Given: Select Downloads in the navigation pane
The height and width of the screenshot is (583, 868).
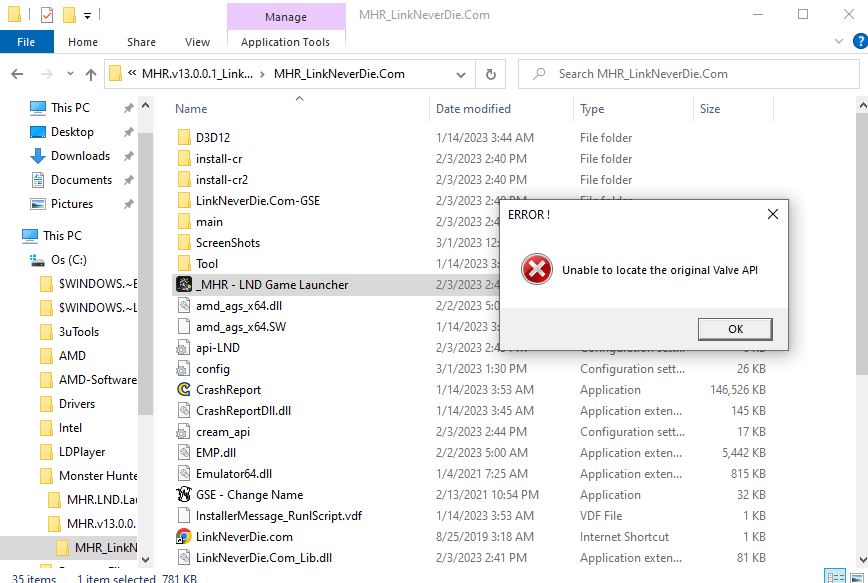Looking at the screenshot, I should 78,156.
